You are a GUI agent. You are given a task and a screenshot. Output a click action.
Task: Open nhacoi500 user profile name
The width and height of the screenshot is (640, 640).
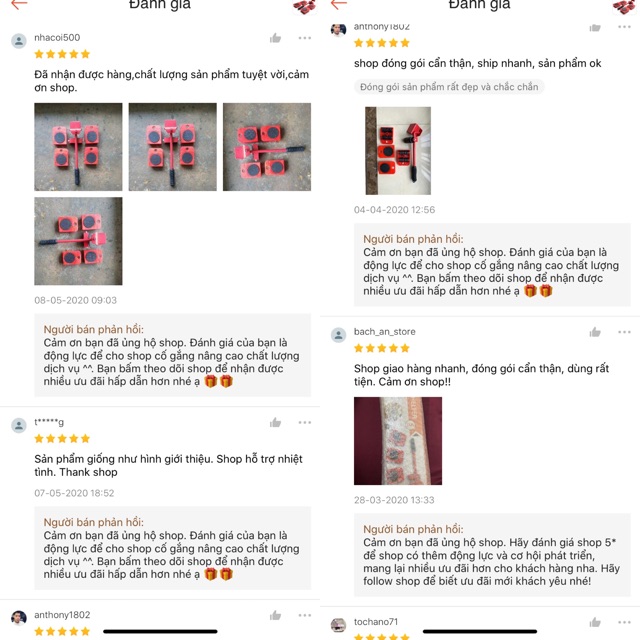(x=57, y=38)
